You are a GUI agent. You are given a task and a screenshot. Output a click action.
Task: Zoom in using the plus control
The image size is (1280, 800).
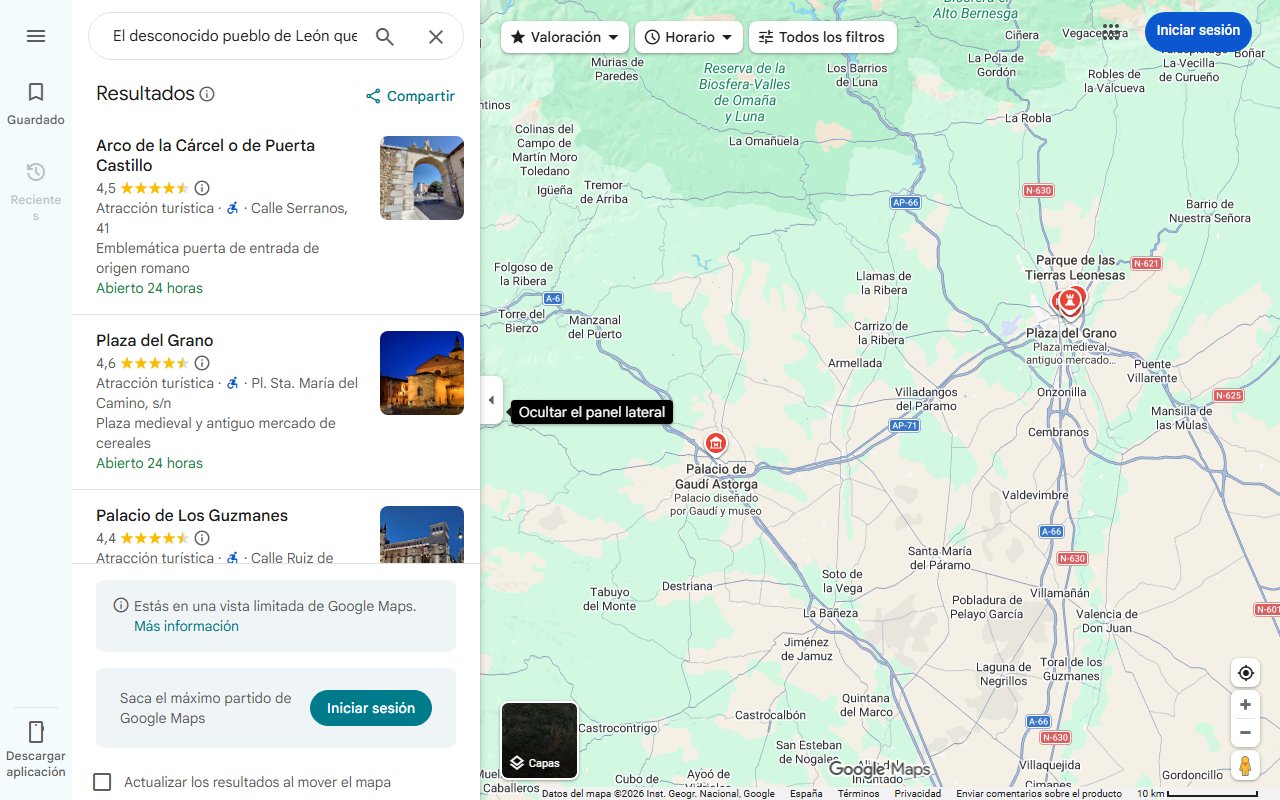(1245, 704)
